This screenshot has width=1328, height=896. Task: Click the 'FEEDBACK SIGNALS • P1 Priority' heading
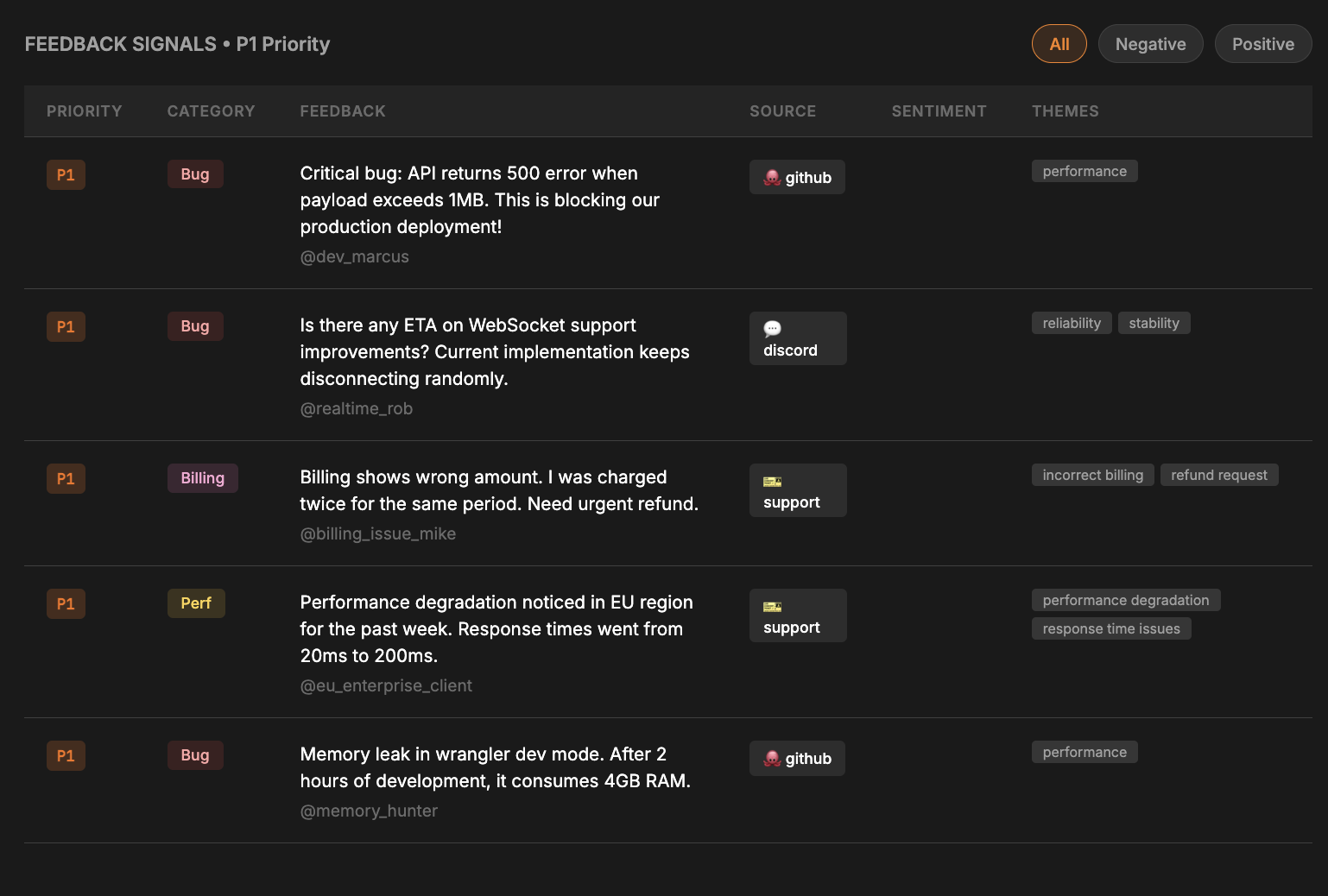(177, 44)
